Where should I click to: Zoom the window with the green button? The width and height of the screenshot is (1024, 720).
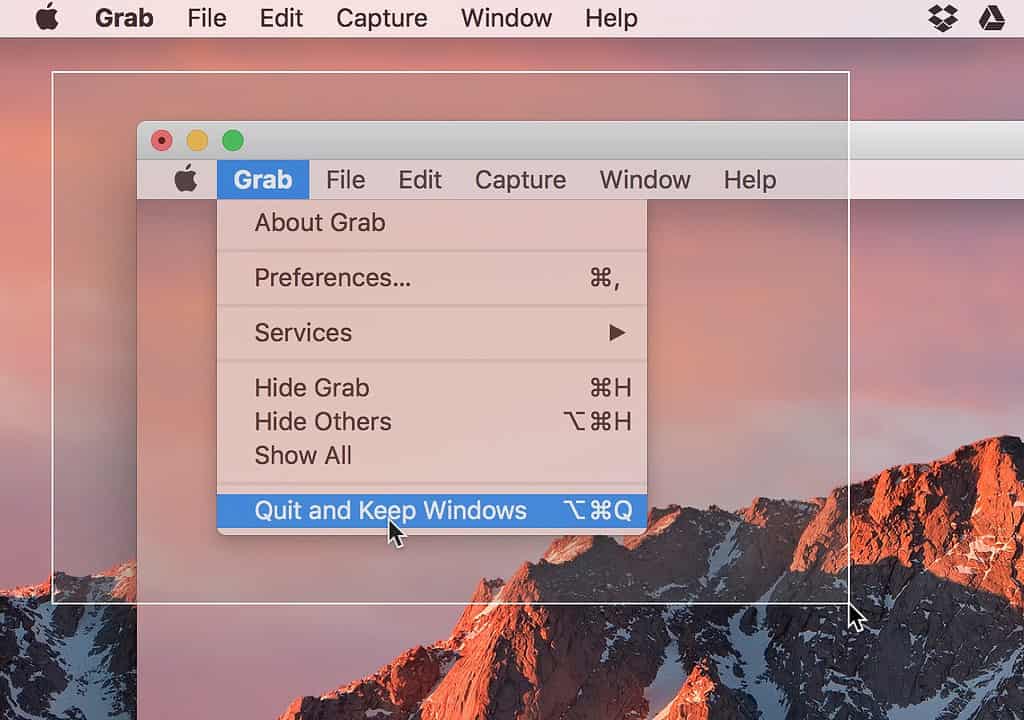[233, 140]
